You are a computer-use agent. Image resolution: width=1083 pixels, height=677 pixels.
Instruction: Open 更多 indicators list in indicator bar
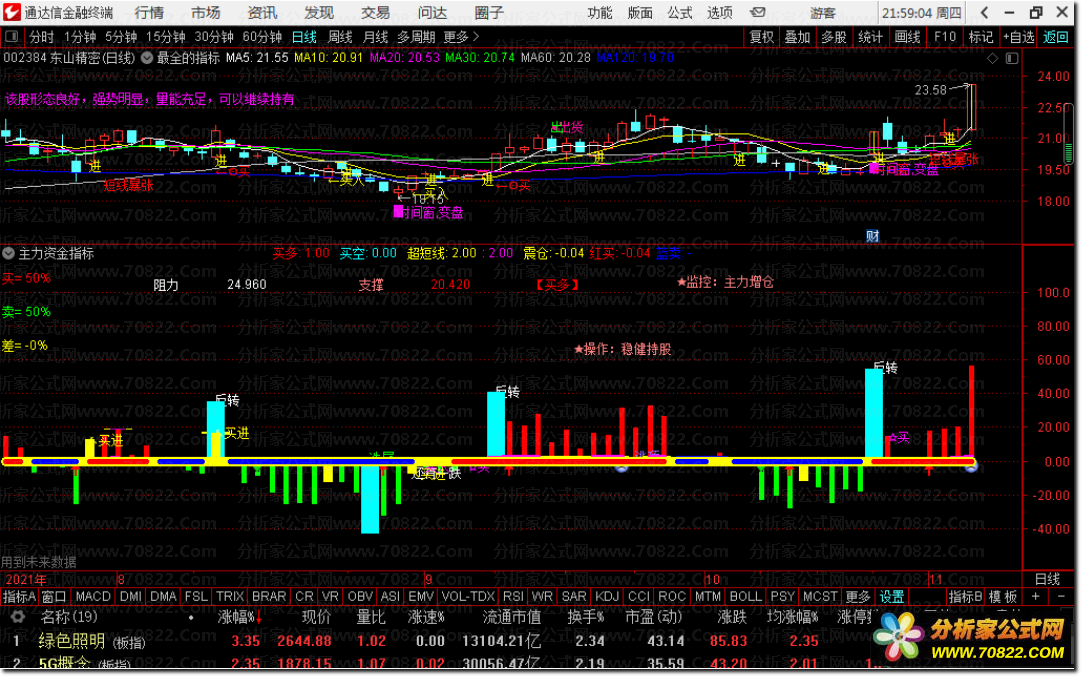click(859, 598)
